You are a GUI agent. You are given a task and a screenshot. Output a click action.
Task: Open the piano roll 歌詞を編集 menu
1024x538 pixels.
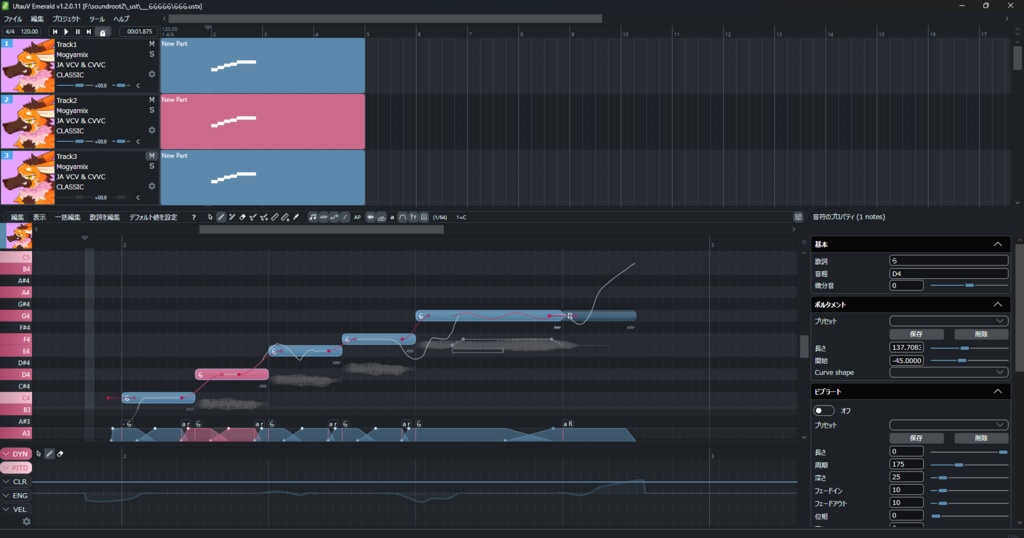(104, 217)
